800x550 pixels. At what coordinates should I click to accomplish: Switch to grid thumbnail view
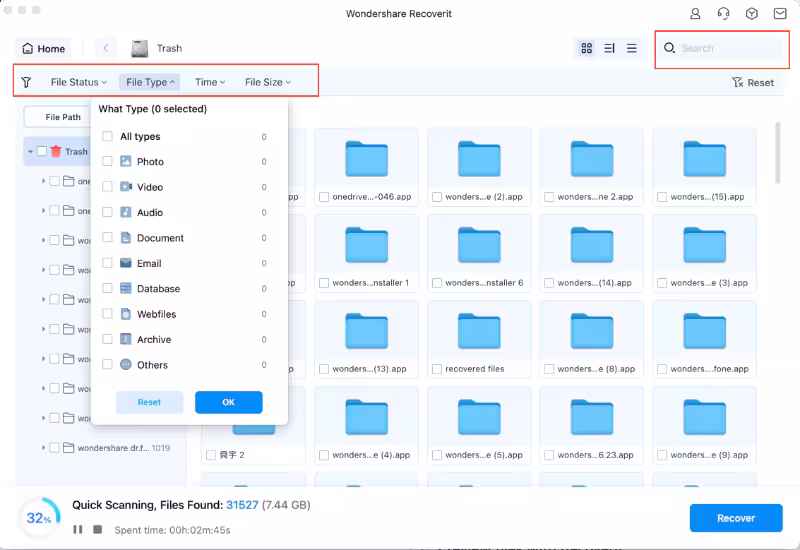pos(587,48)
